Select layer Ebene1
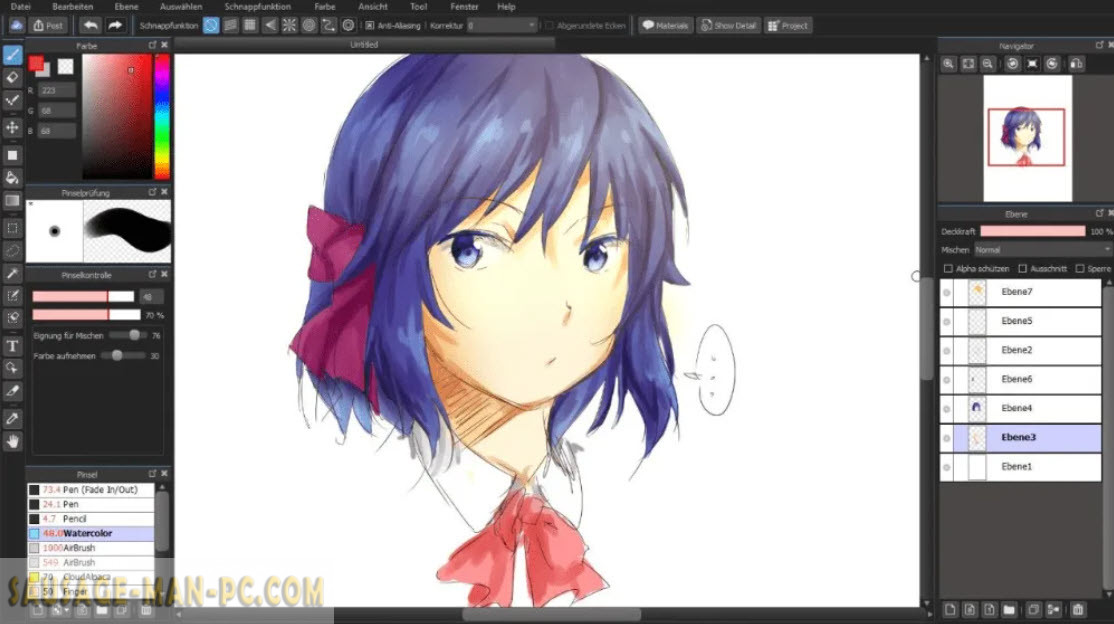Viewport: 1114px width, 624px height. tap(1021, 467)
